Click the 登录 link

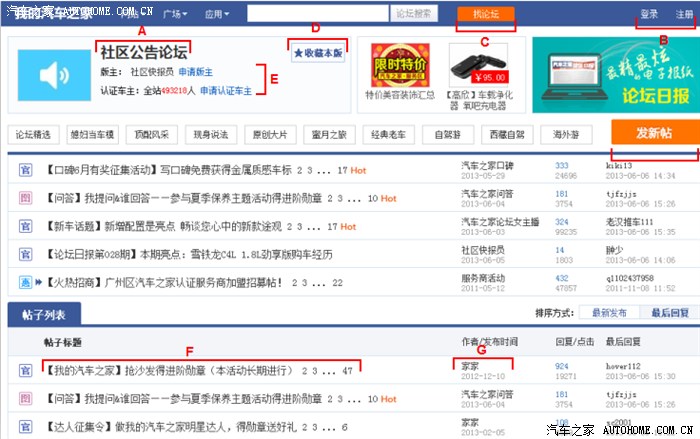click(649, 14)
